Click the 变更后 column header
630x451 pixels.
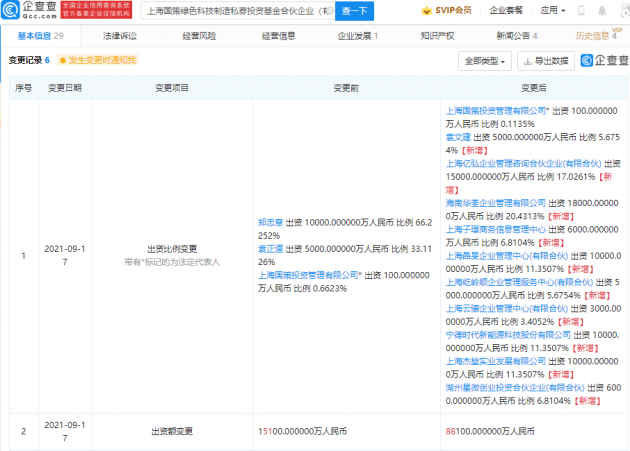534,88
